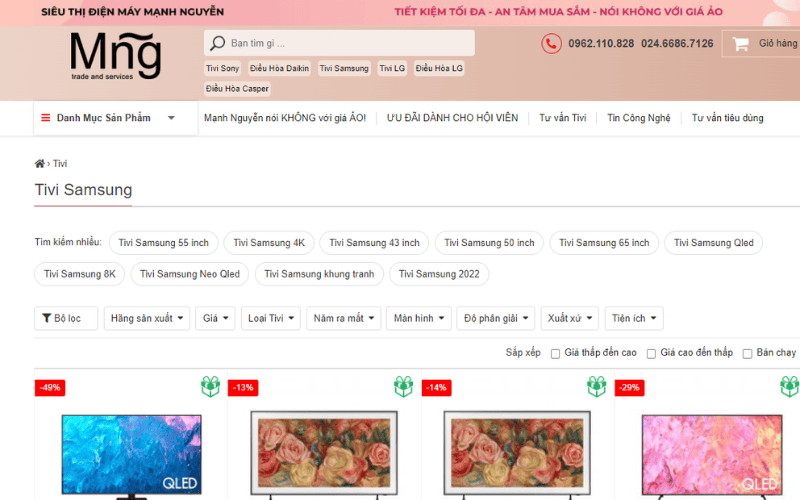The width and height of the screenshot is (800, 500).
Task: Open the blue QLED TV product thumbnail
Action: (x=132, y=456)
